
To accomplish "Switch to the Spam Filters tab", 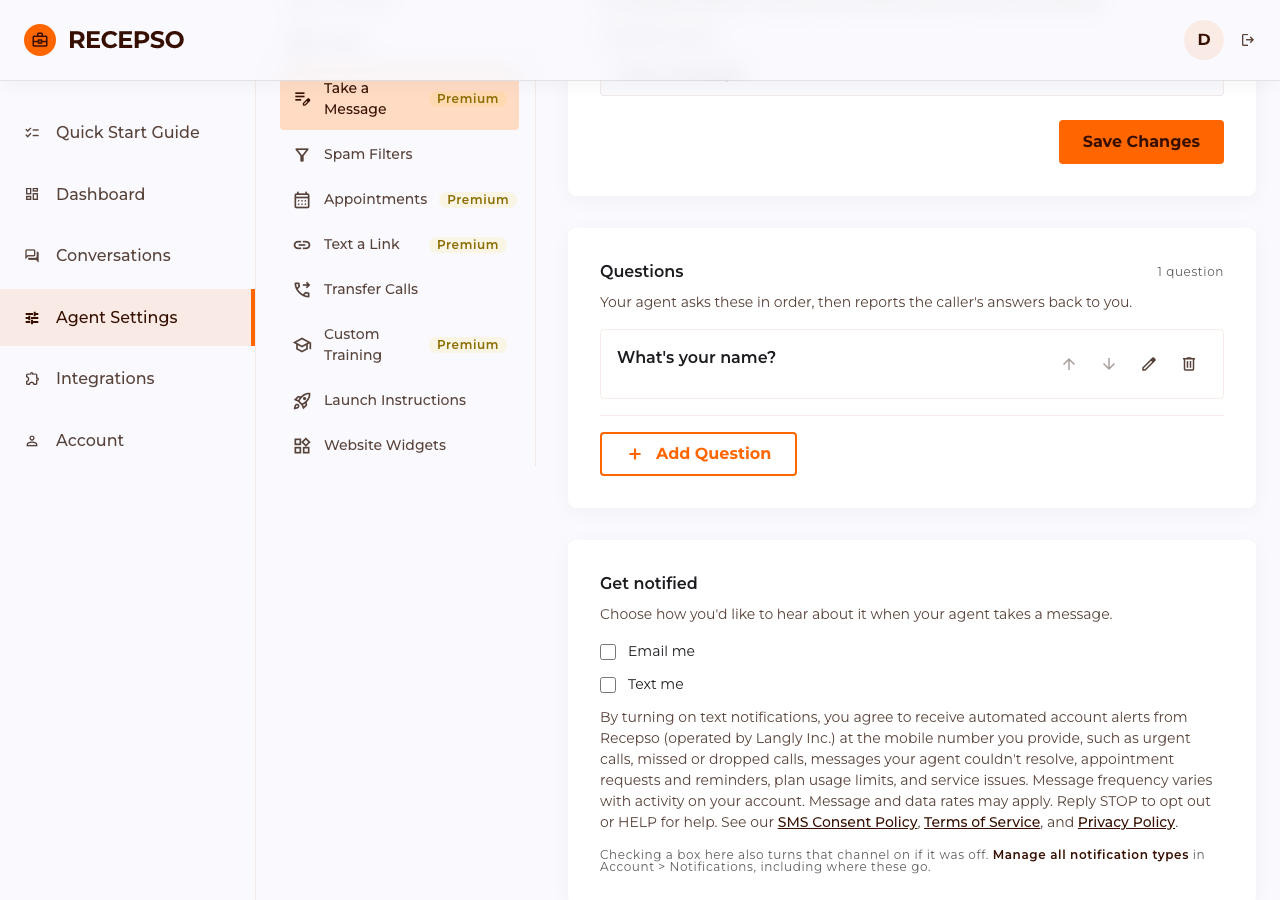I will pos(399,155).
